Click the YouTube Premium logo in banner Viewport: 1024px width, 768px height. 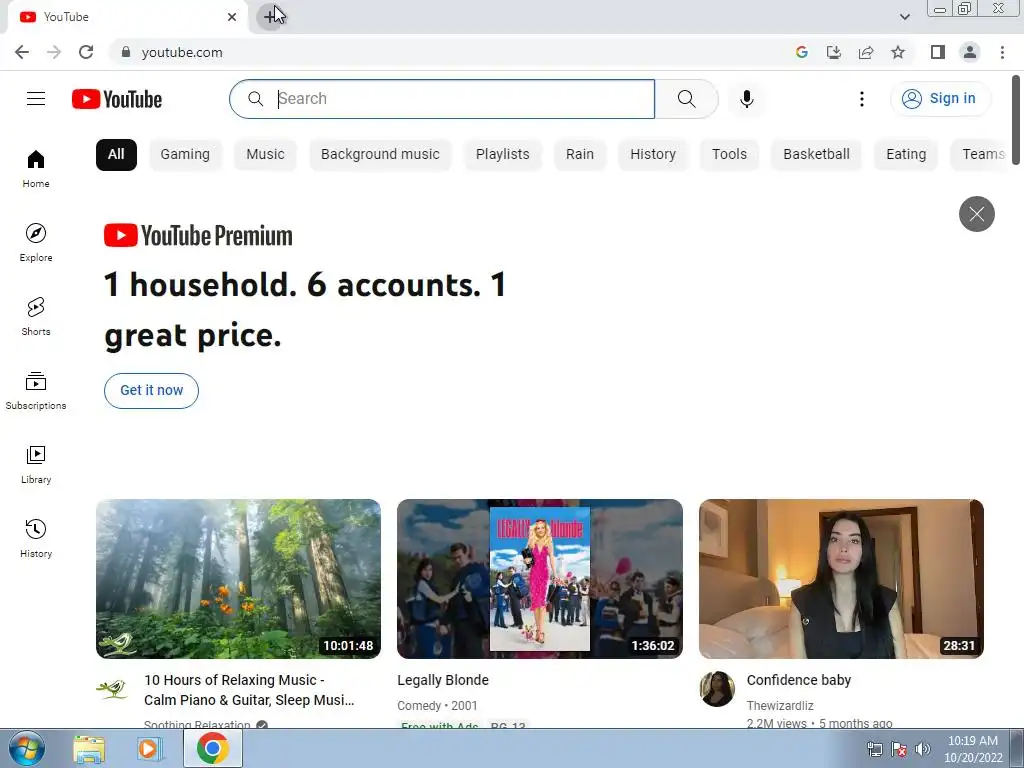(x=198, y=236)
